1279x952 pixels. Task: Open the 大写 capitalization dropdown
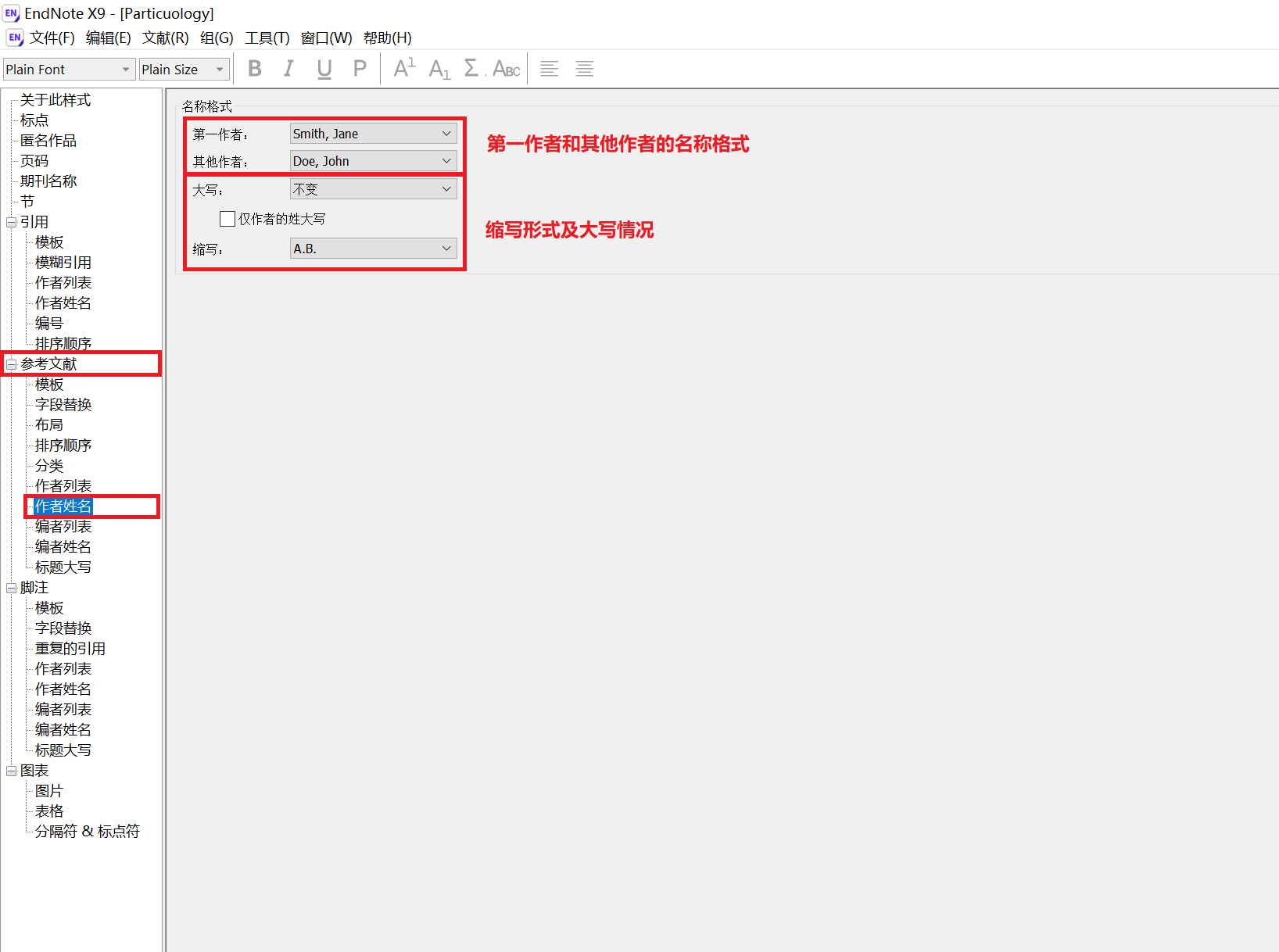[x=373, y=189]
